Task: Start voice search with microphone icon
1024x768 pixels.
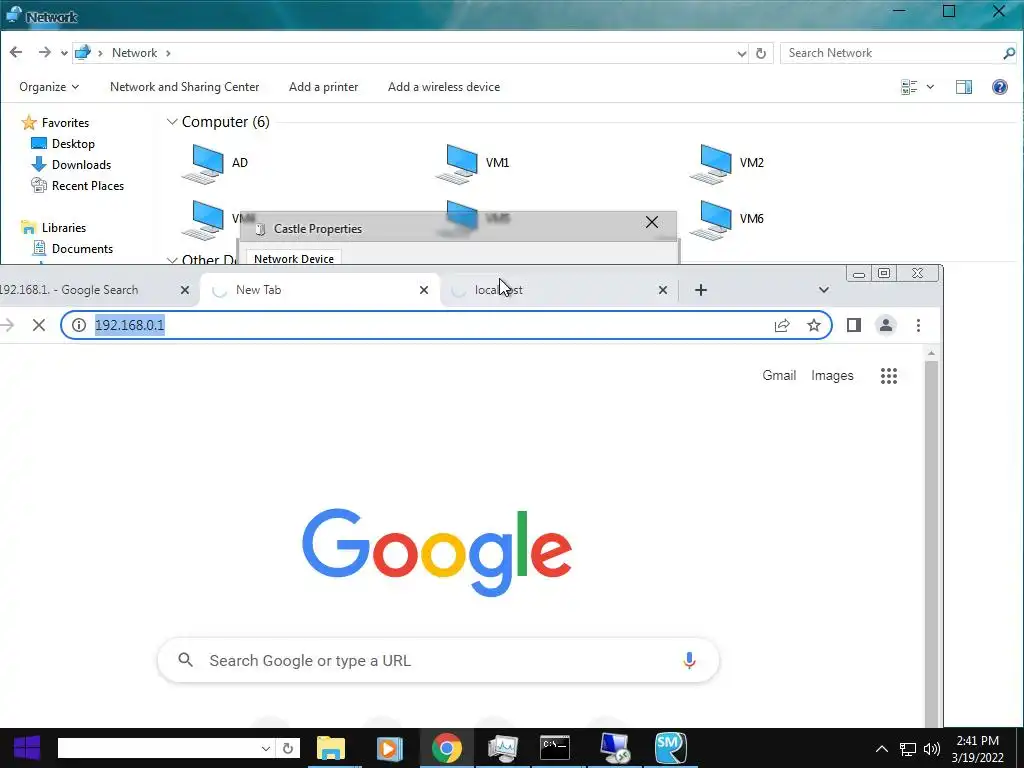Action: click(x=689, y=661)
